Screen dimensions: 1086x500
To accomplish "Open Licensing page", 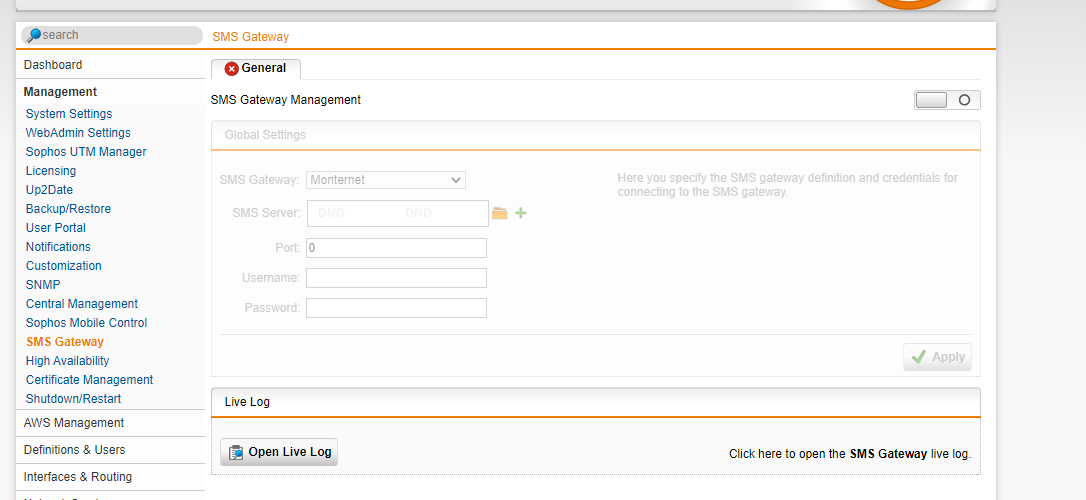I will (51, 171).
